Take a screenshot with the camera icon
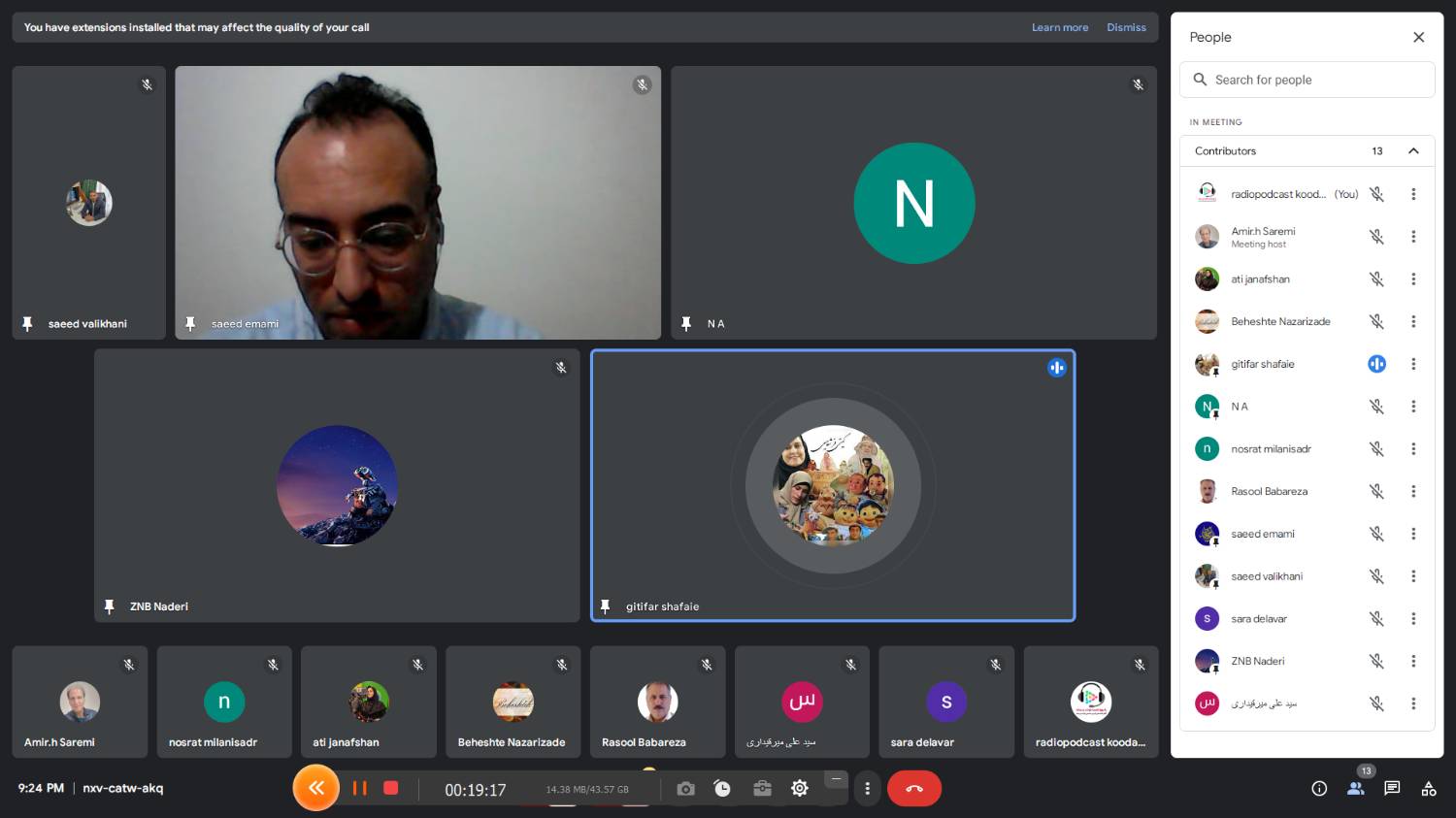1456x818 pixels. (685, 789)
